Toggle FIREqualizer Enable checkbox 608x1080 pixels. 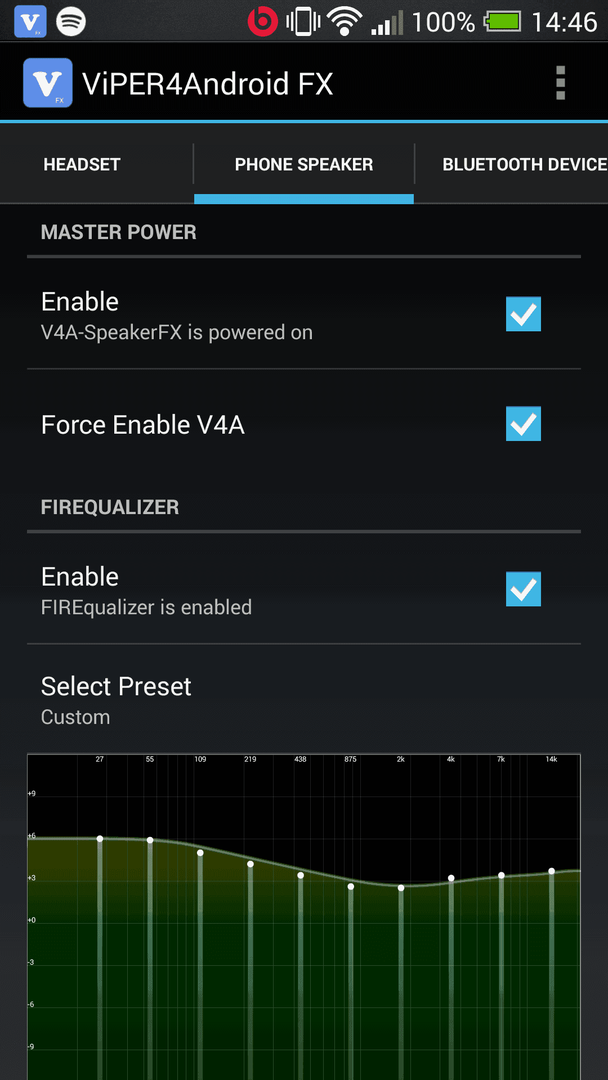point(523,589)
